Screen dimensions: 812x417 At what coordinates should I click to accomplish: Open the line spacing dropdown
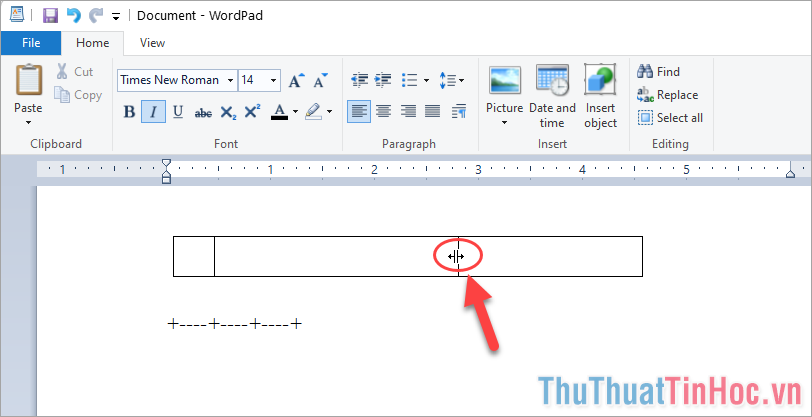pos(452,80)
